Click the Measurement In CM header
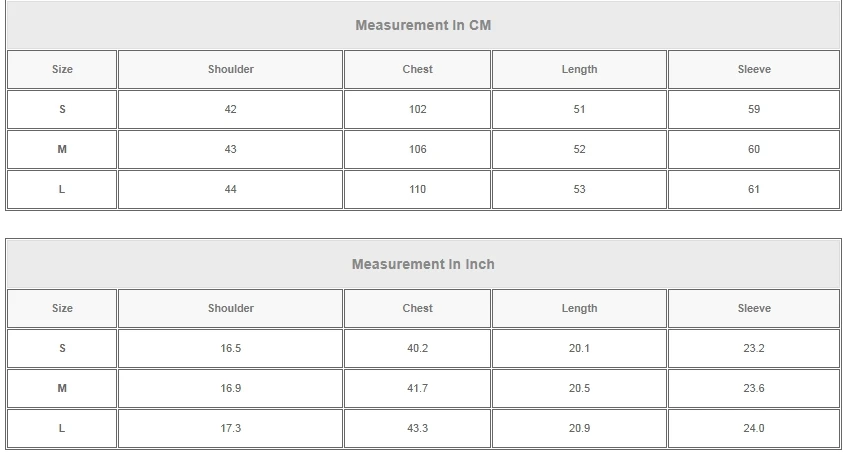The image size is (843, 456). pos(423,25)
